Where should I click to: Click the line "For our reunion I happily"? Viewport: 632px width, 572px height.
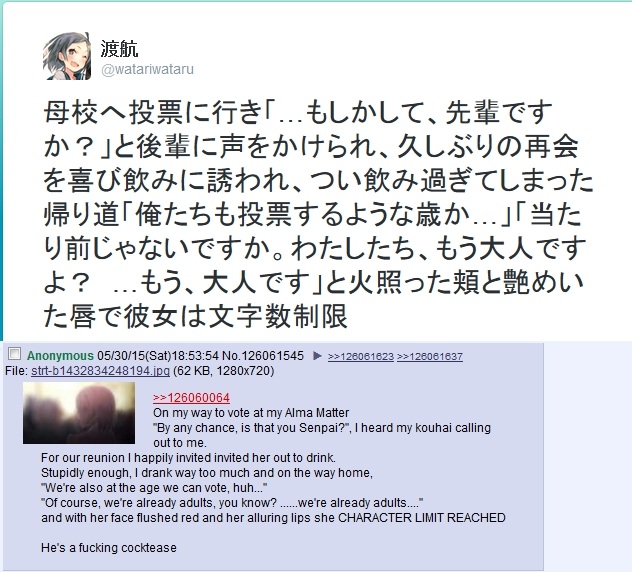(188, 458)
